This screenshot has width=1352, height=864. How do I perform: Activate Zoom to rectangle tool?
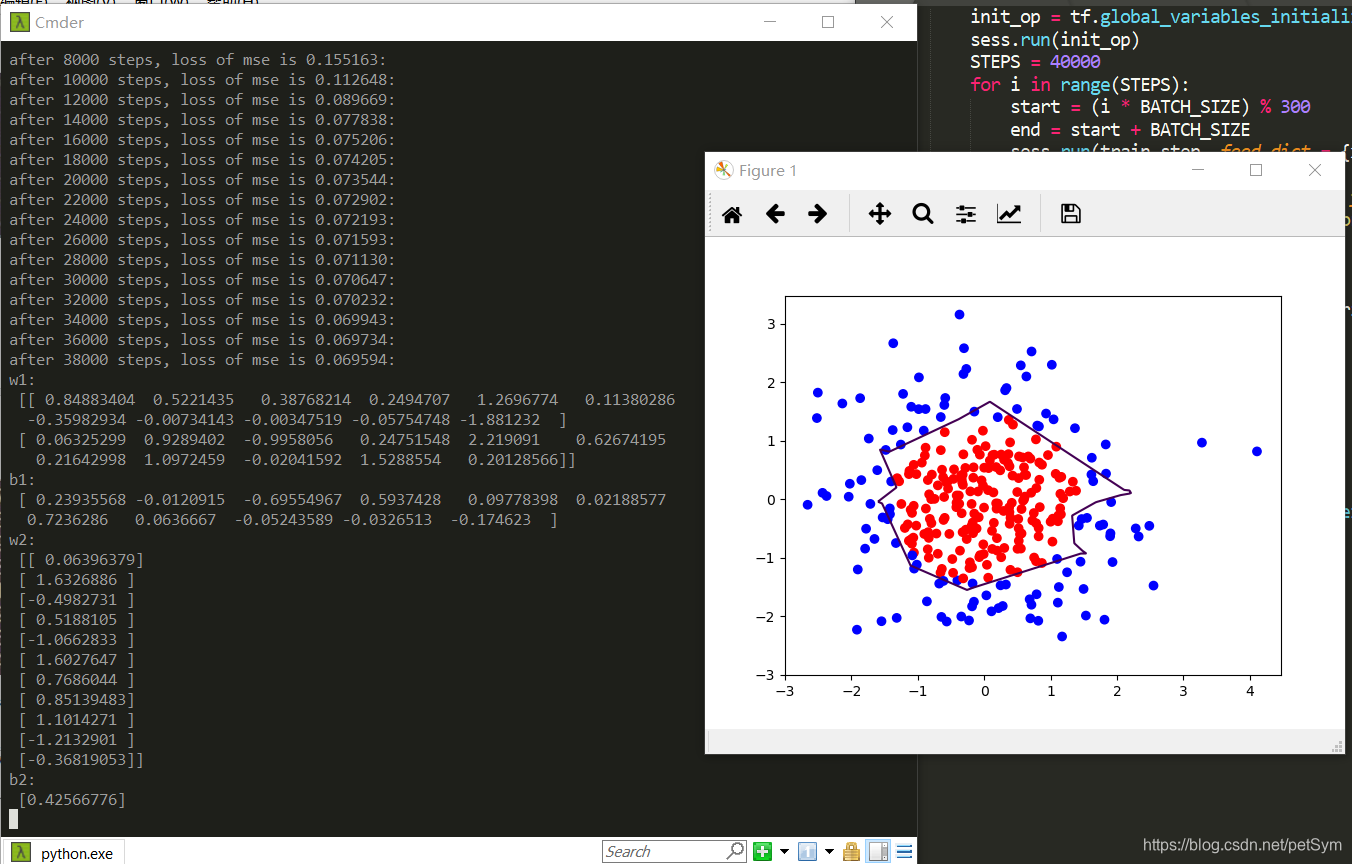point(922,214)
